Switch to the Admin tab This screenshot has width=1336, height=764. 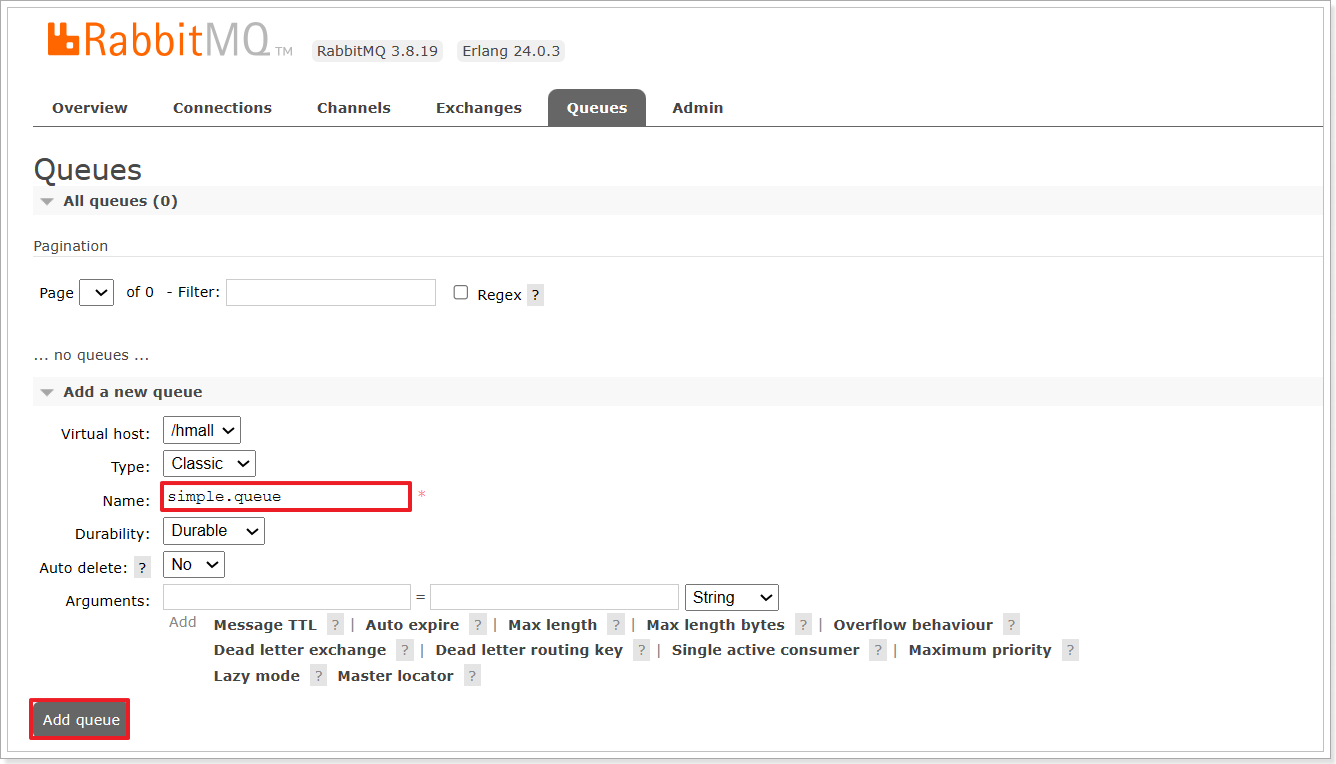[698, 108]
